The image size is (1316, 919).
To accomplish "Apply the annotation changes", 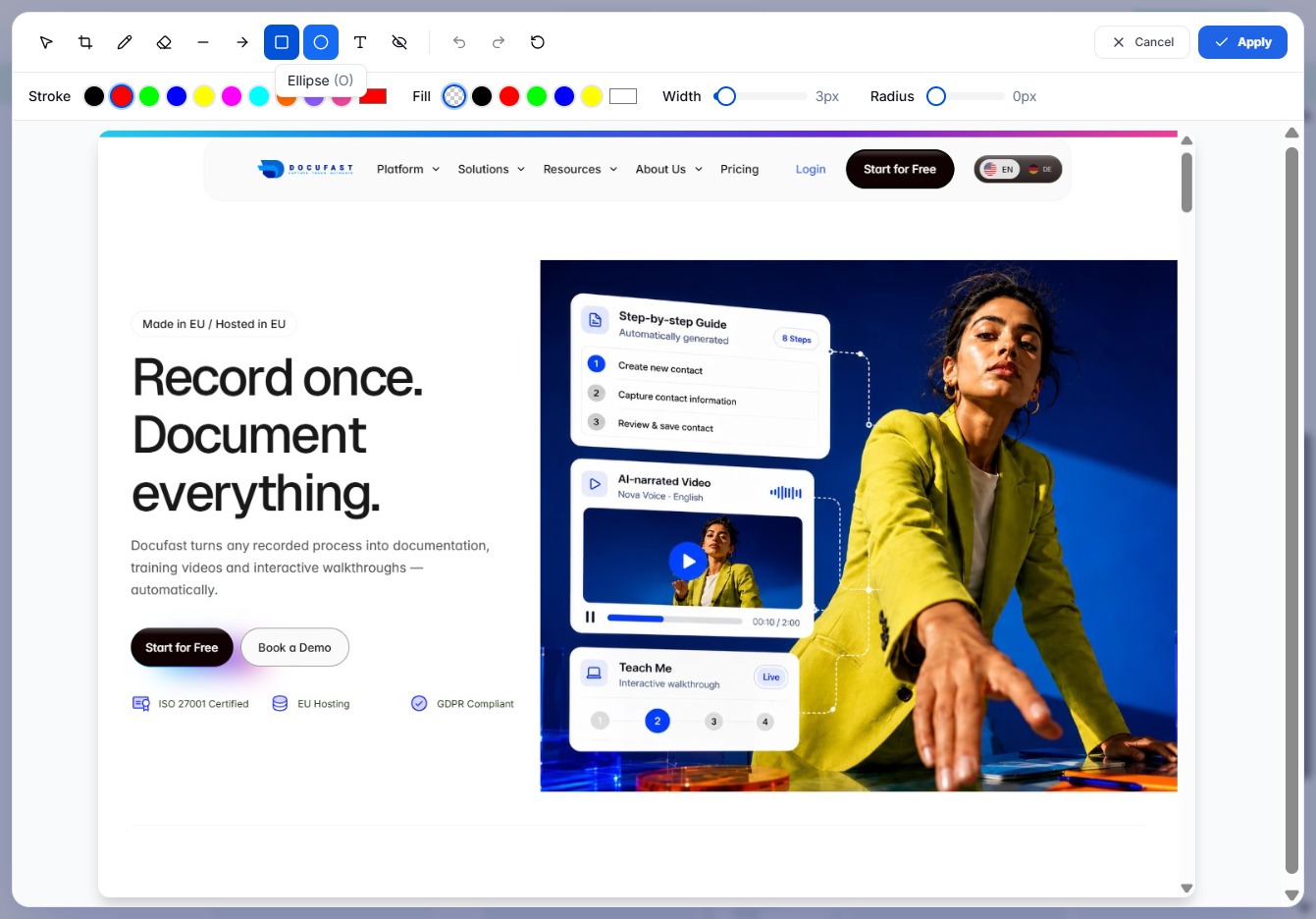I will pos(1242,42).
